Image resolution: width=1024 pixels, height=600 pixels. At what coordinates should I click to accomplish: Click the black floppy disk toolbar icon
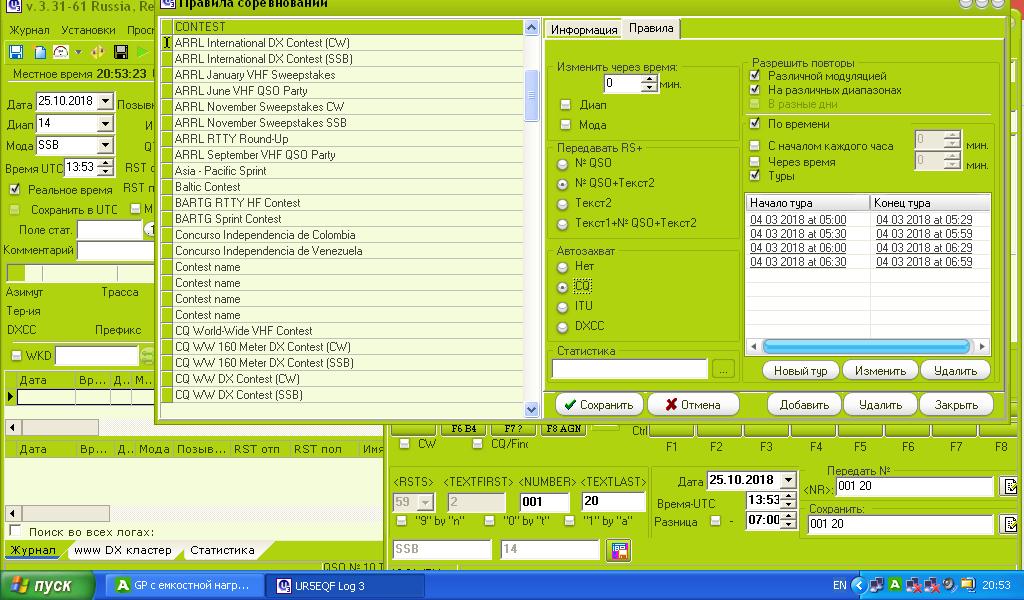(x=121, y=52)
